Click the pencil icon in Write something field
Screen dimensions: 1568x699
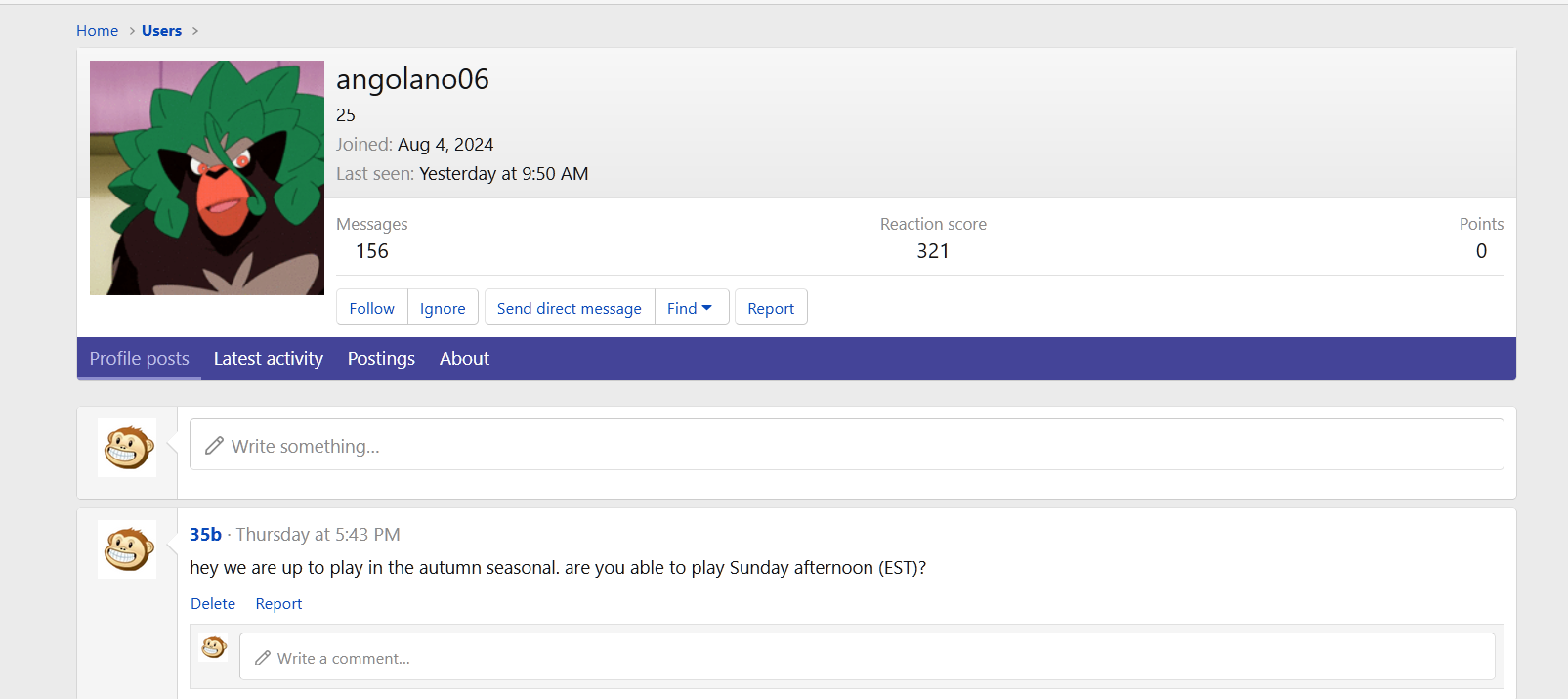coord(214,446)
